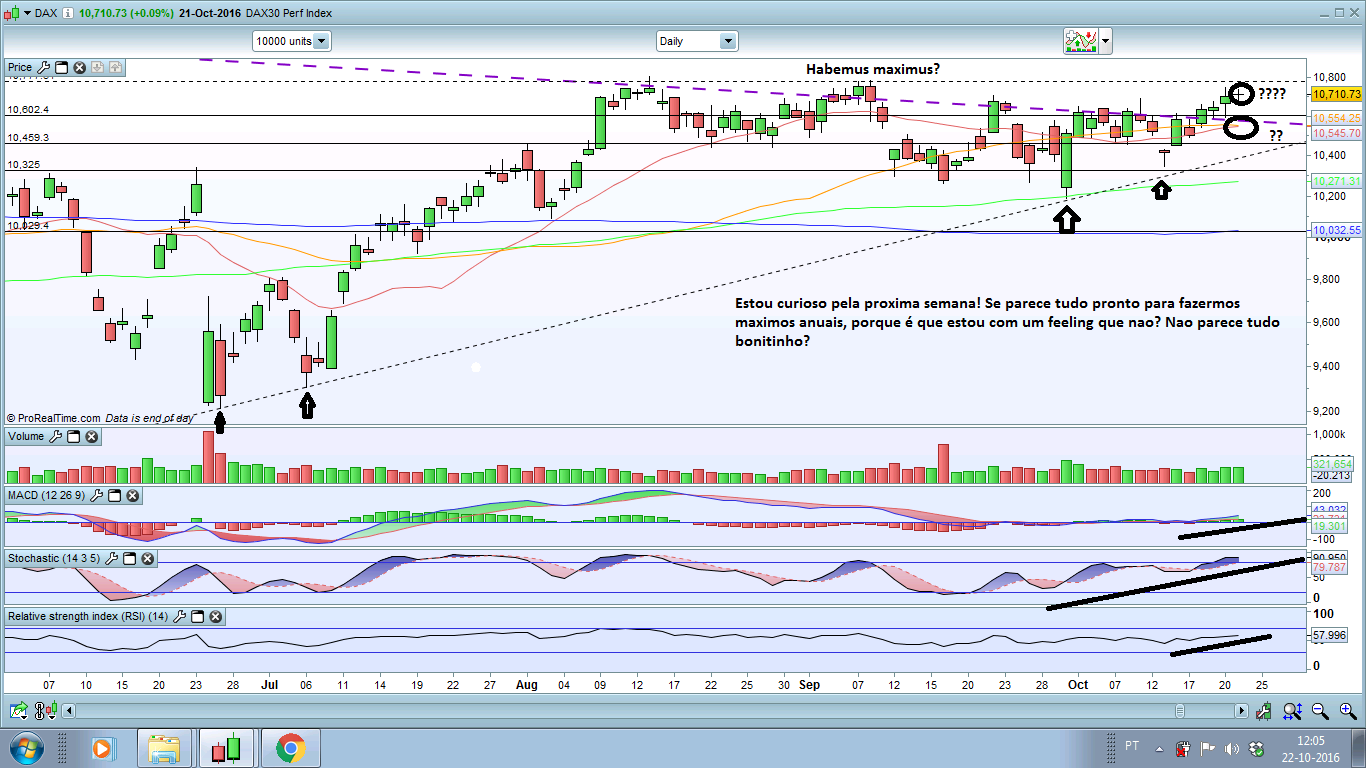
Task: Open Google Chrome from taskbar
Action: [290, 748]
